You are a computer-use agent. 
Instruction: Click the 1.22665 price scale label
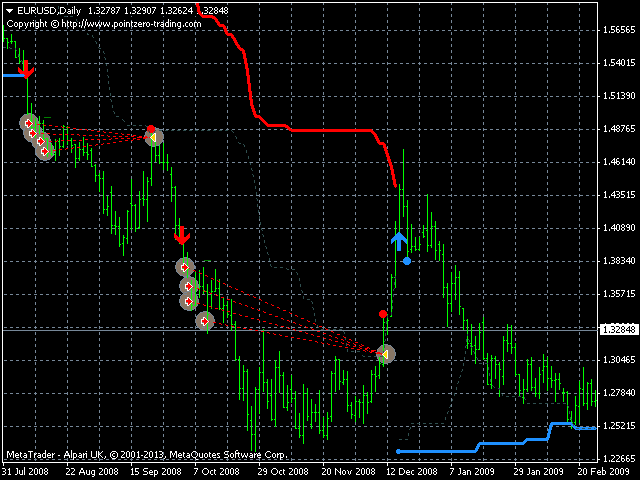click(x=619, y=459)
